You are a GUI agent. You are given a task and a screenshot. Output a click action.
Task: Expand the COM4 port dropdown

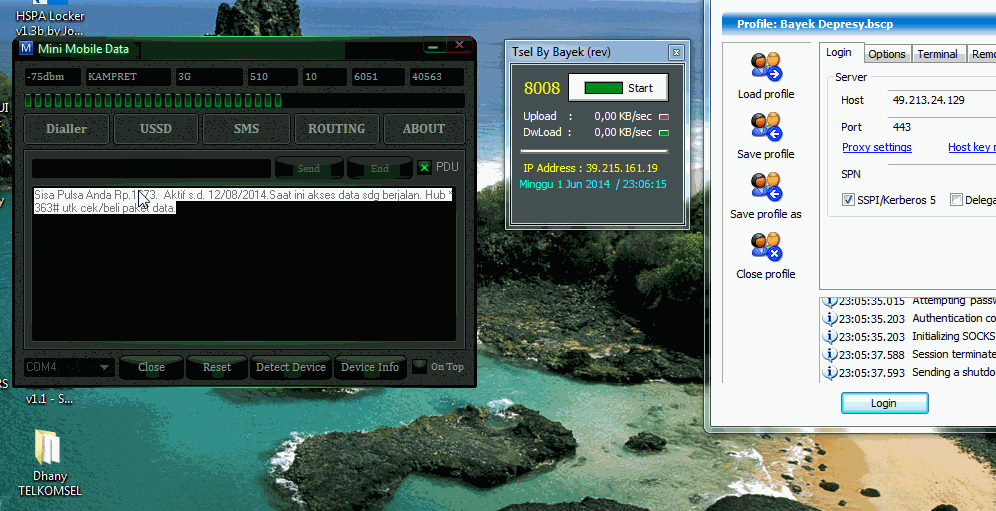(105, 367)
